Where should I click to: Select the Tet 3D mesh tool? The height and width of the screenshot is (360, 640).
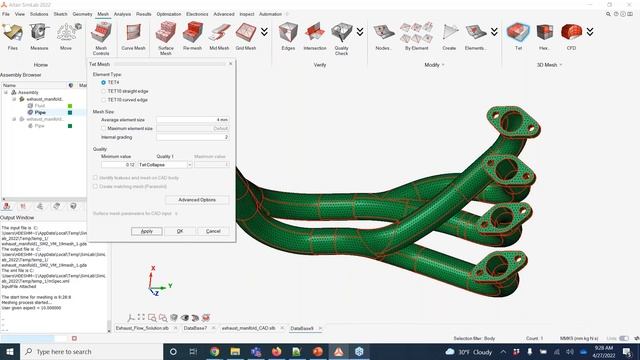518,36
